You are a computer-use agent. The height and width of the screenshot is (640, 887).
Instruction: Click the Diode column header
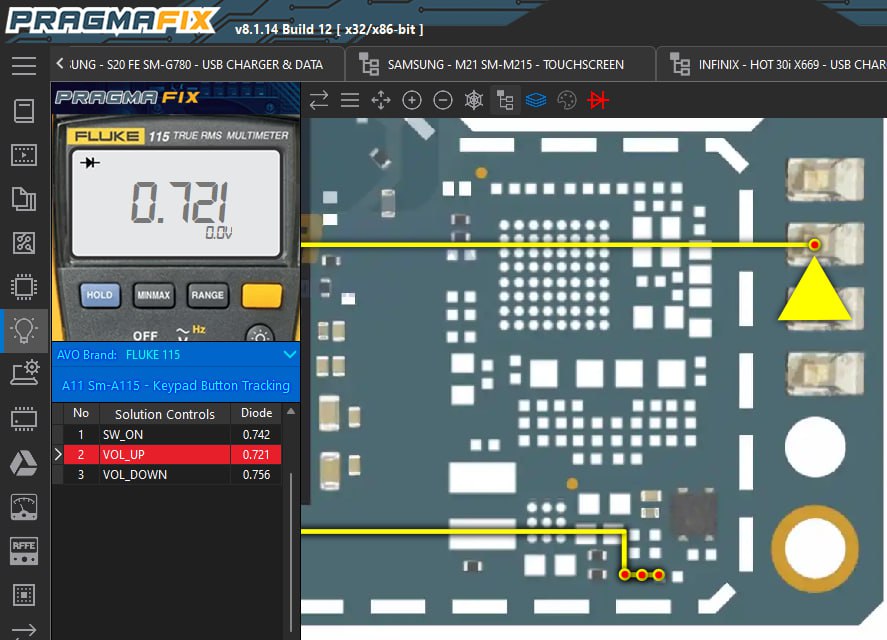point(256,413)
